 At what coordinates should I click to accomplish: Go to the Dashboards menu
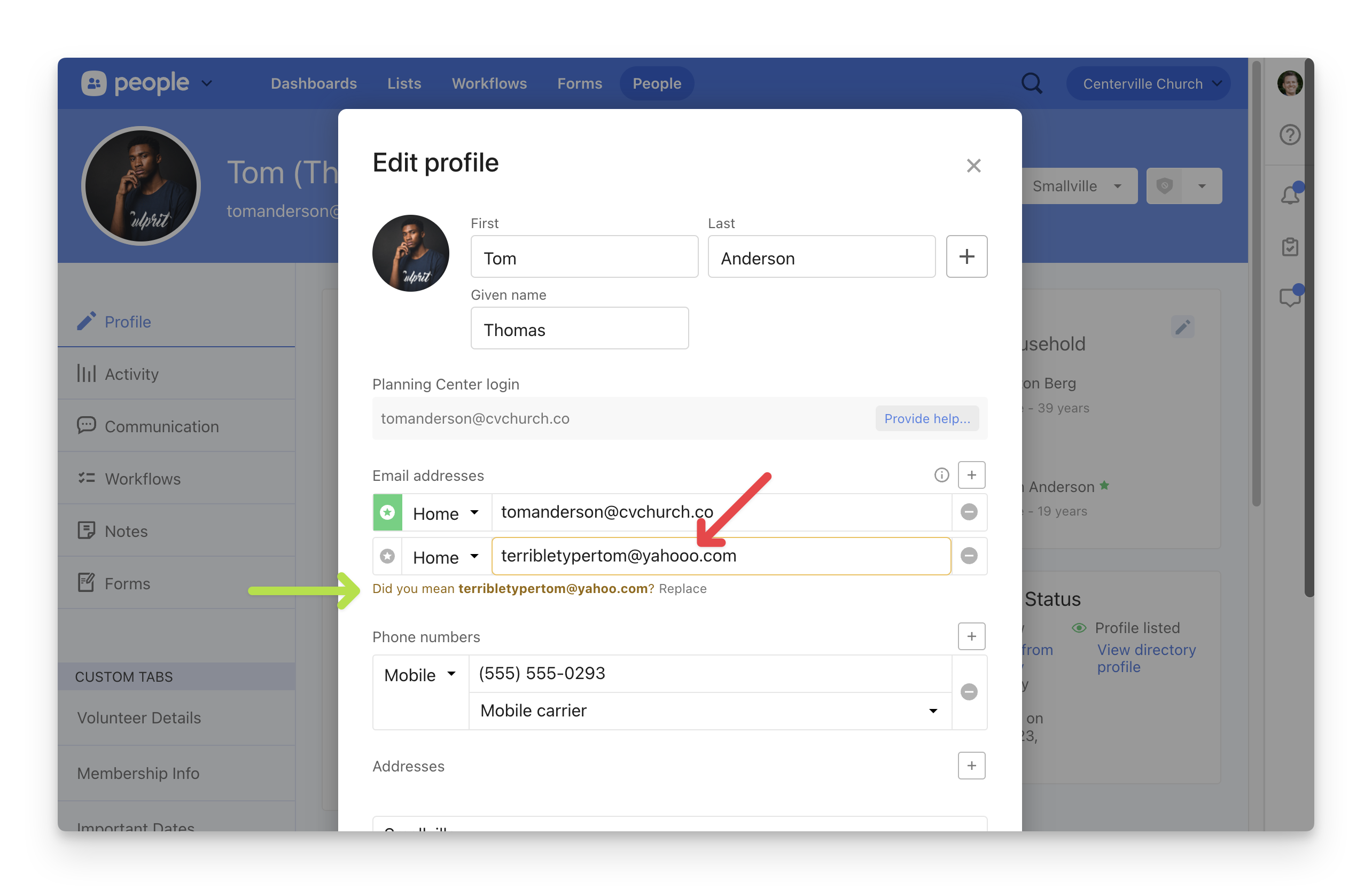point(314,84)
